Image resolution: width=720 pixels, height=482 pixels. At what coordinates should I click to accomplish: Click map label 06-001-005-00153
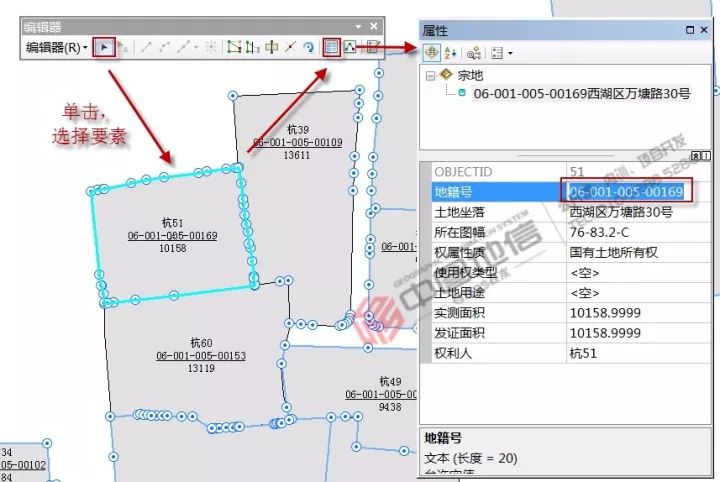tap(201, 356)
